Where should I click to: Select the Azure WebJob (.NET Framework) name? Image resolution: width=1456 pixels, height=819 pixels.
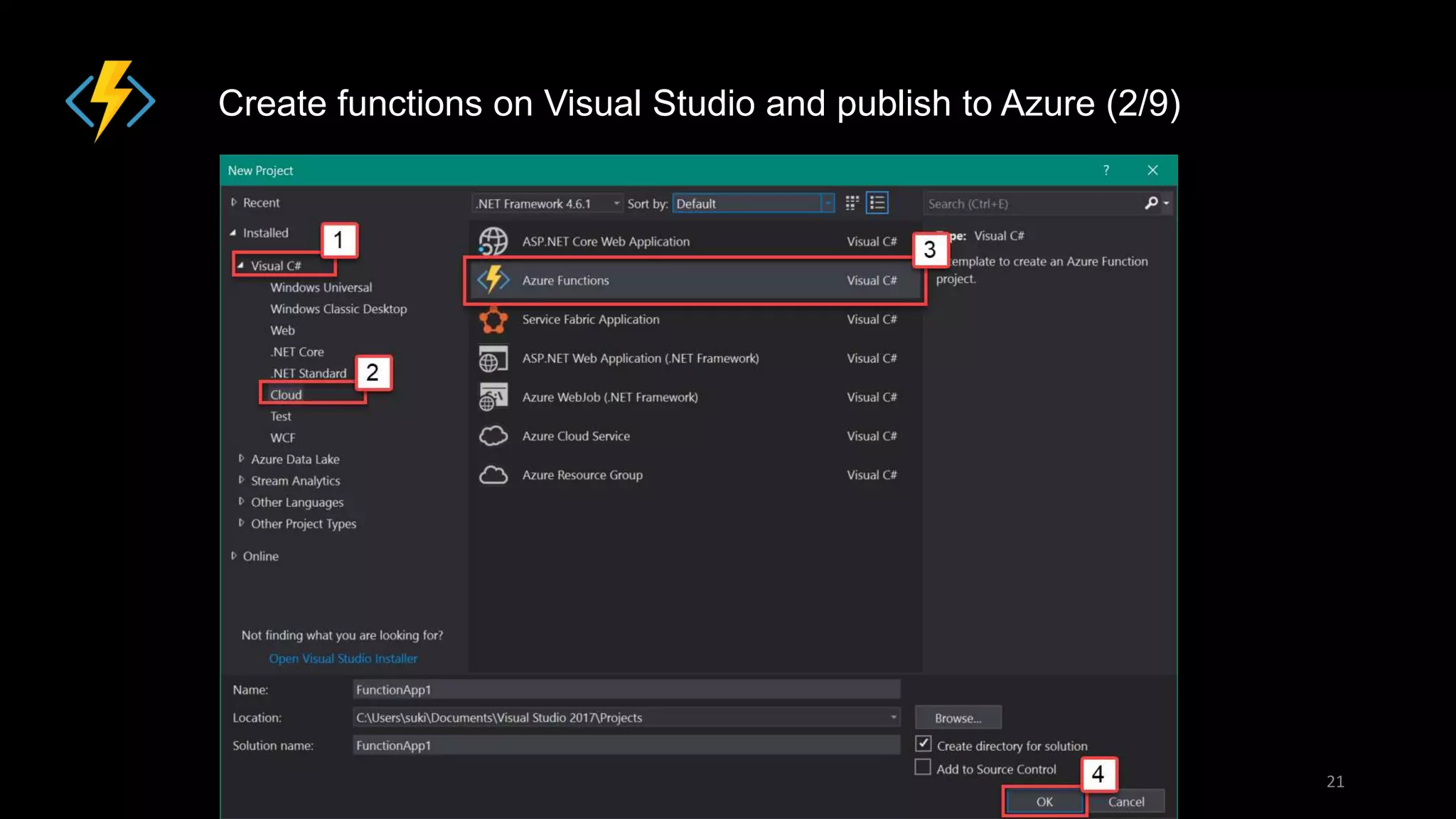tap(610, 397)
